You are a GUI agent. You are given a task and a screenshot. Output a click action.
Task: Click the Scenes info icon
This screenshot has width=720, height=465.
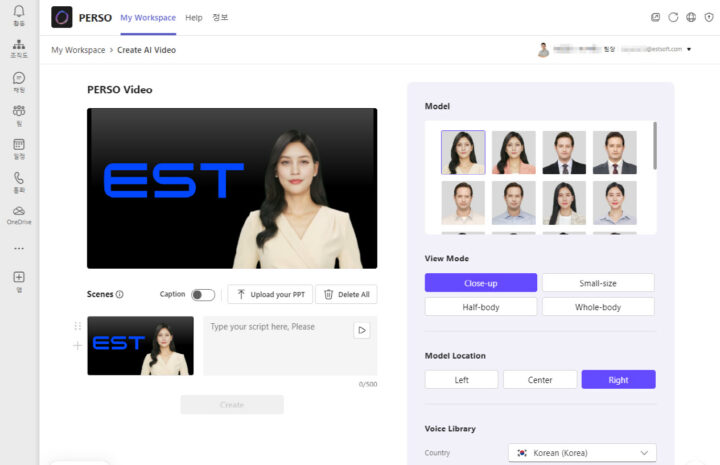point(119,294)
